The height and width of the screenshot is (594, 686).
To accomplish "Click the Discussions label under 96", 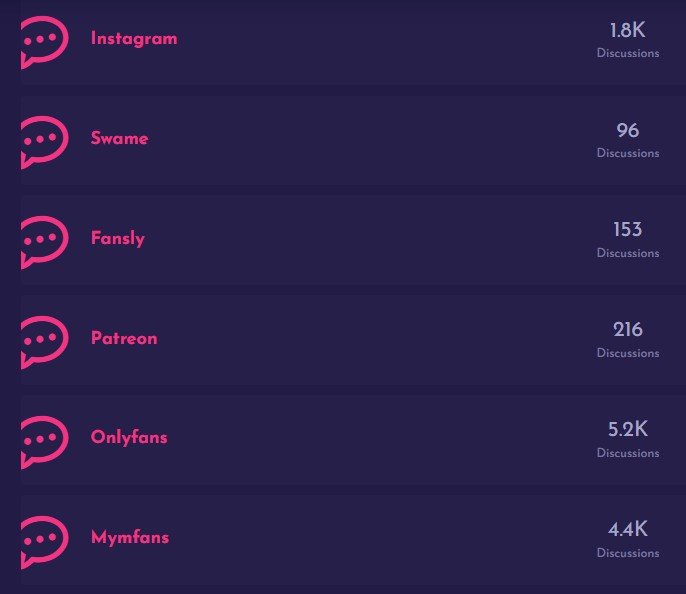I will tap(628, 153).
